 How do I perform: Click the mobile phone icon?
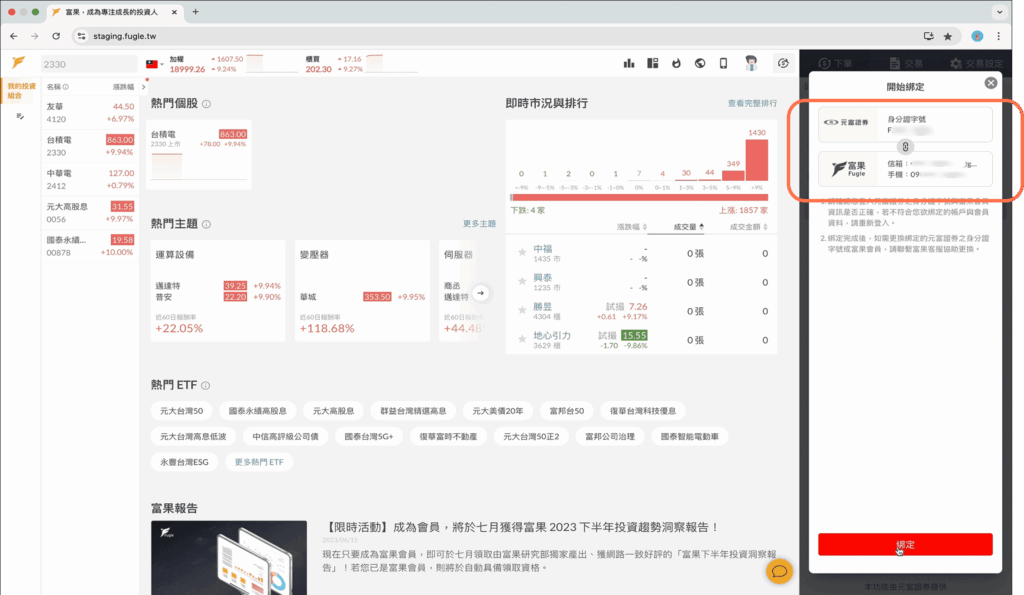click(x=724, y=64)
